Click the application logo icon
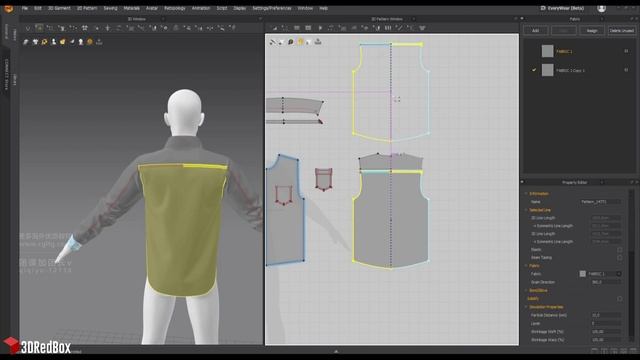 click(8, 8)
